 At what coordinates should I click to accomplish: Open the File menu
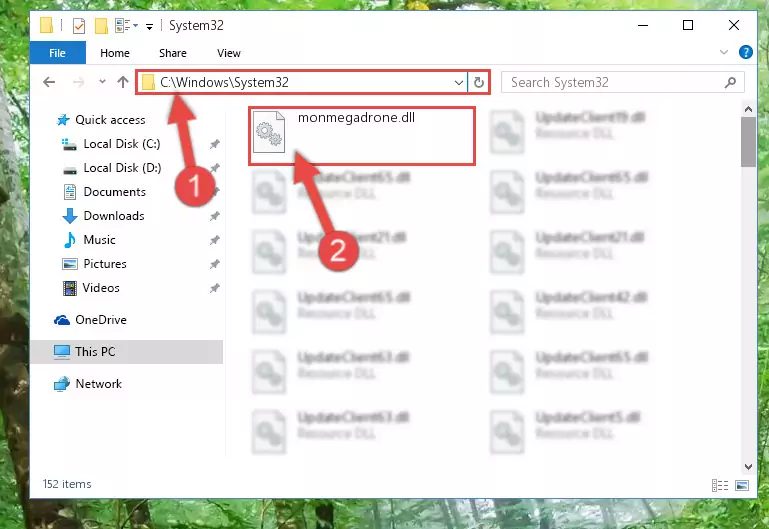57,53
